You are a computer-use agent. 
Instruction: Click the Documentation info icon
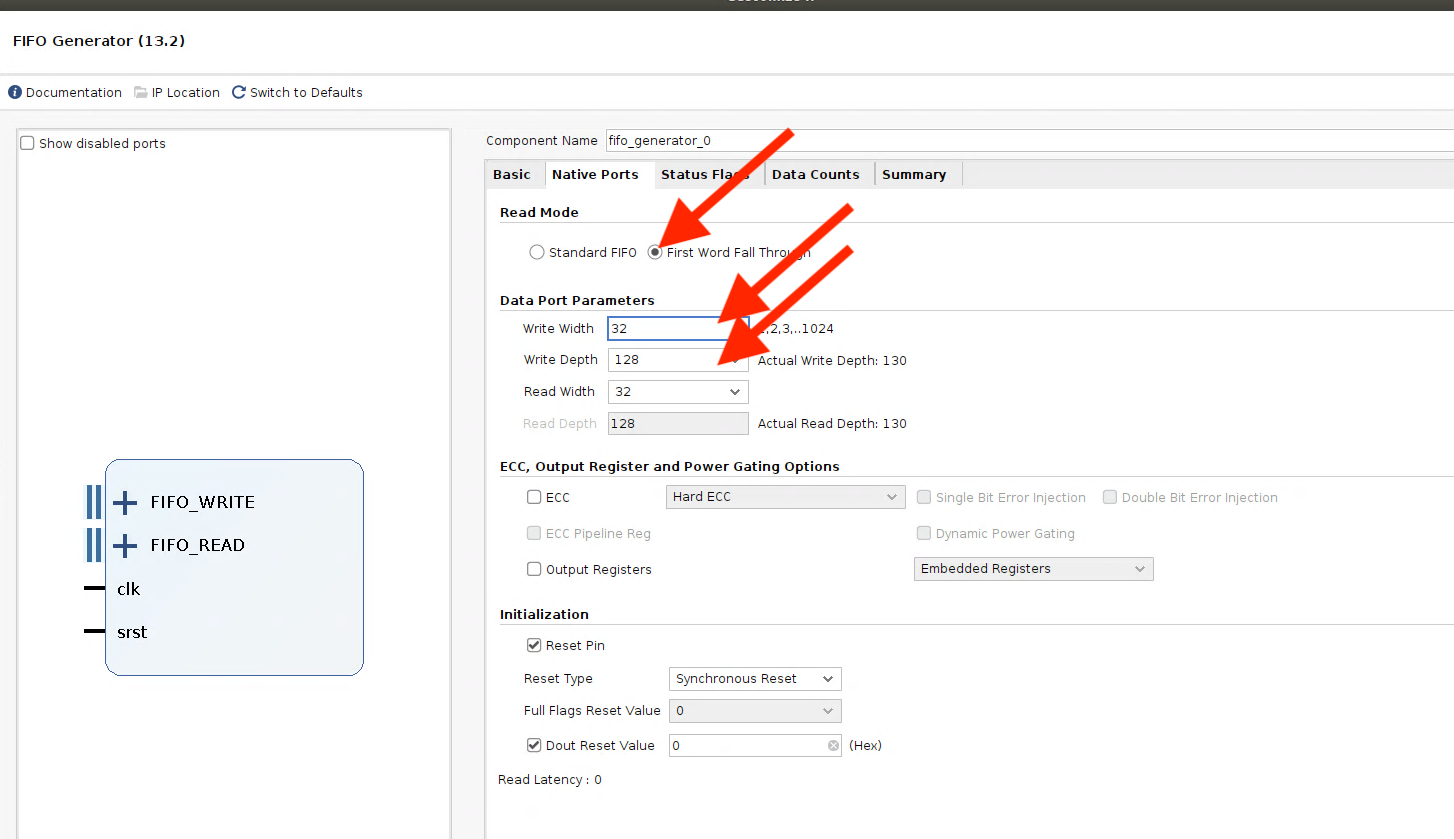[15, 92]
